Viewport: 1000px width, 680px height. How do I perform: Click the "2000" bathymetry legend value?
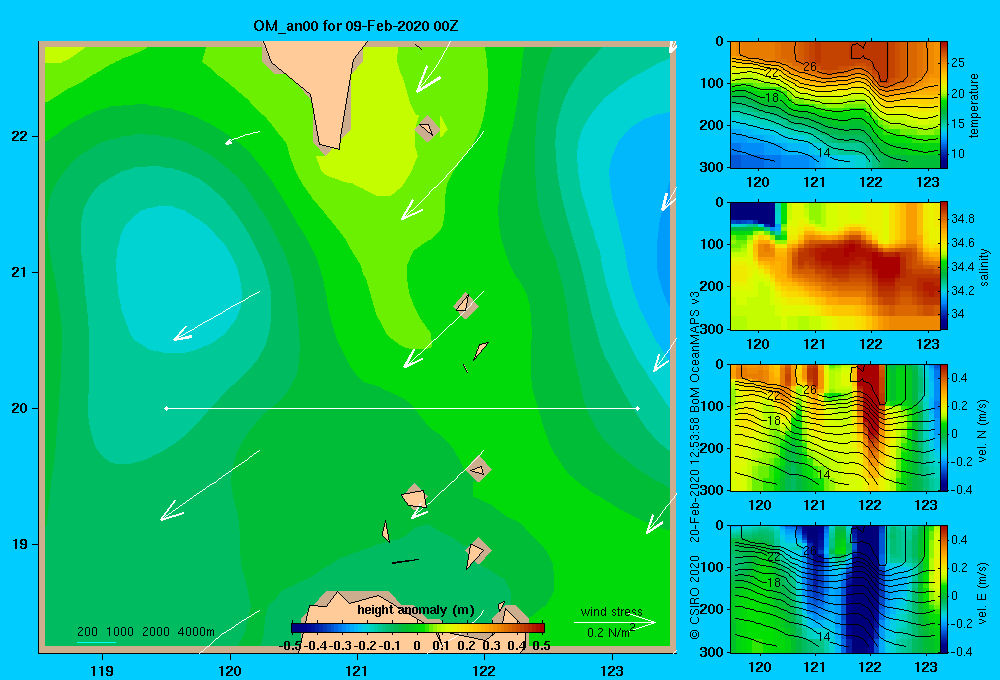pyautogui.click(x=156, y=632)
